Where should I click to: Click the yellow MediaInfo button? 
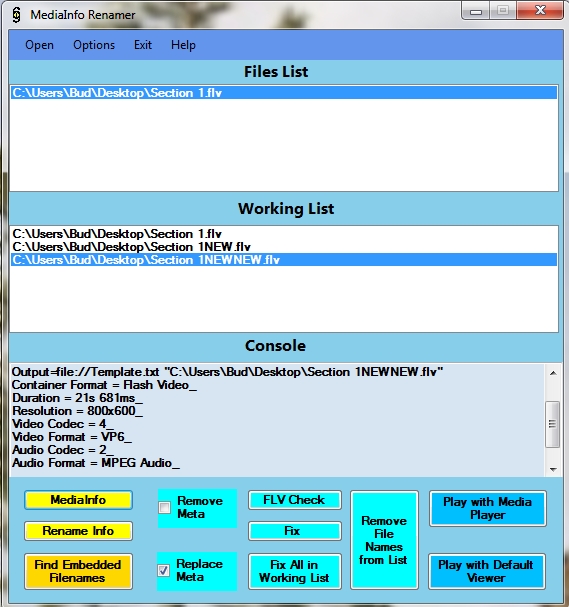[78, 500]
